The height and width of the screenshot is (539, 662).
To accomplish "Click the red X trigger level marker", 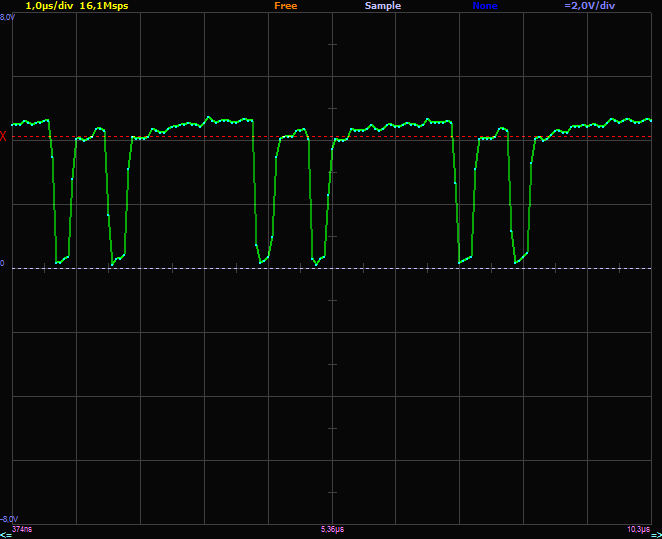I will click(4, 137).
